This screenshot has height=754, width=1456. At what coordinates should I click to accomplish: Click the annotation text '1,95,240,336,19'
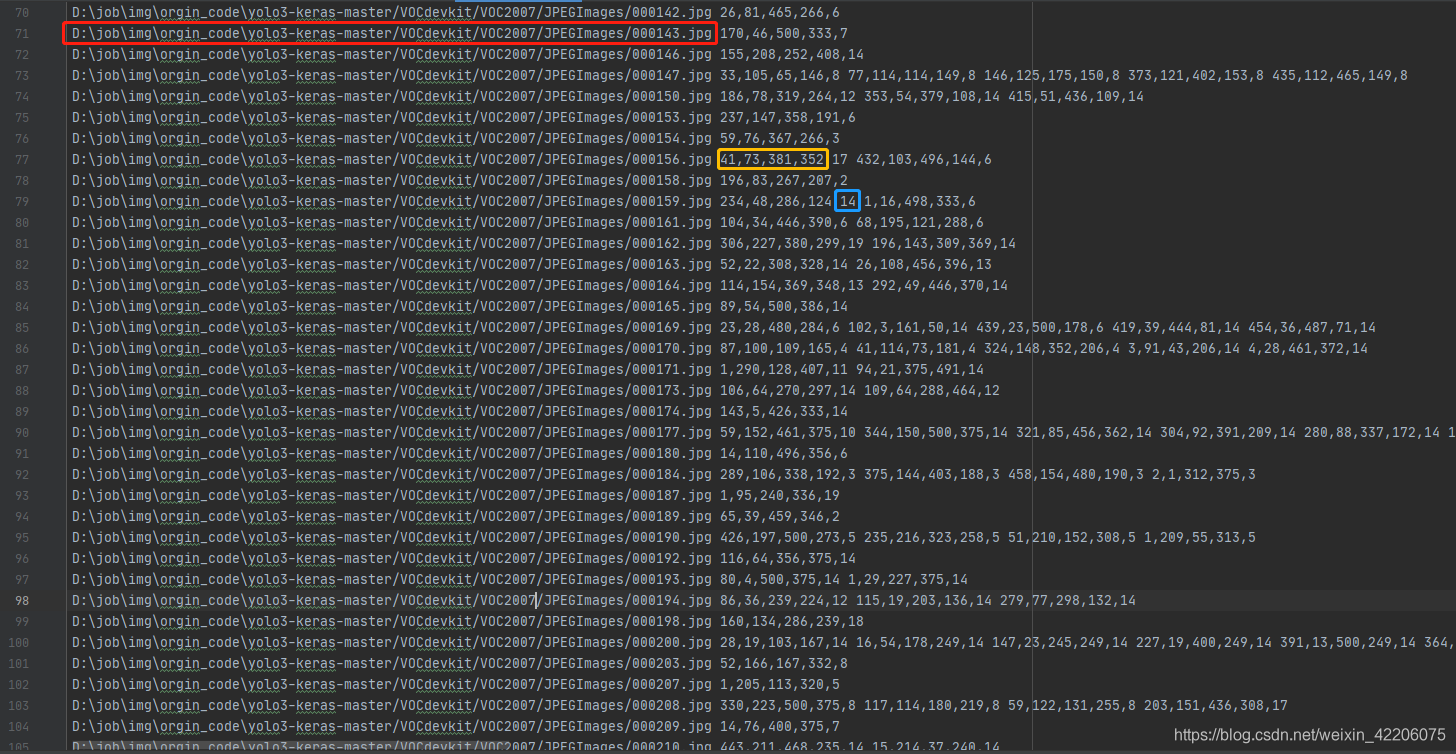[780, 496]
